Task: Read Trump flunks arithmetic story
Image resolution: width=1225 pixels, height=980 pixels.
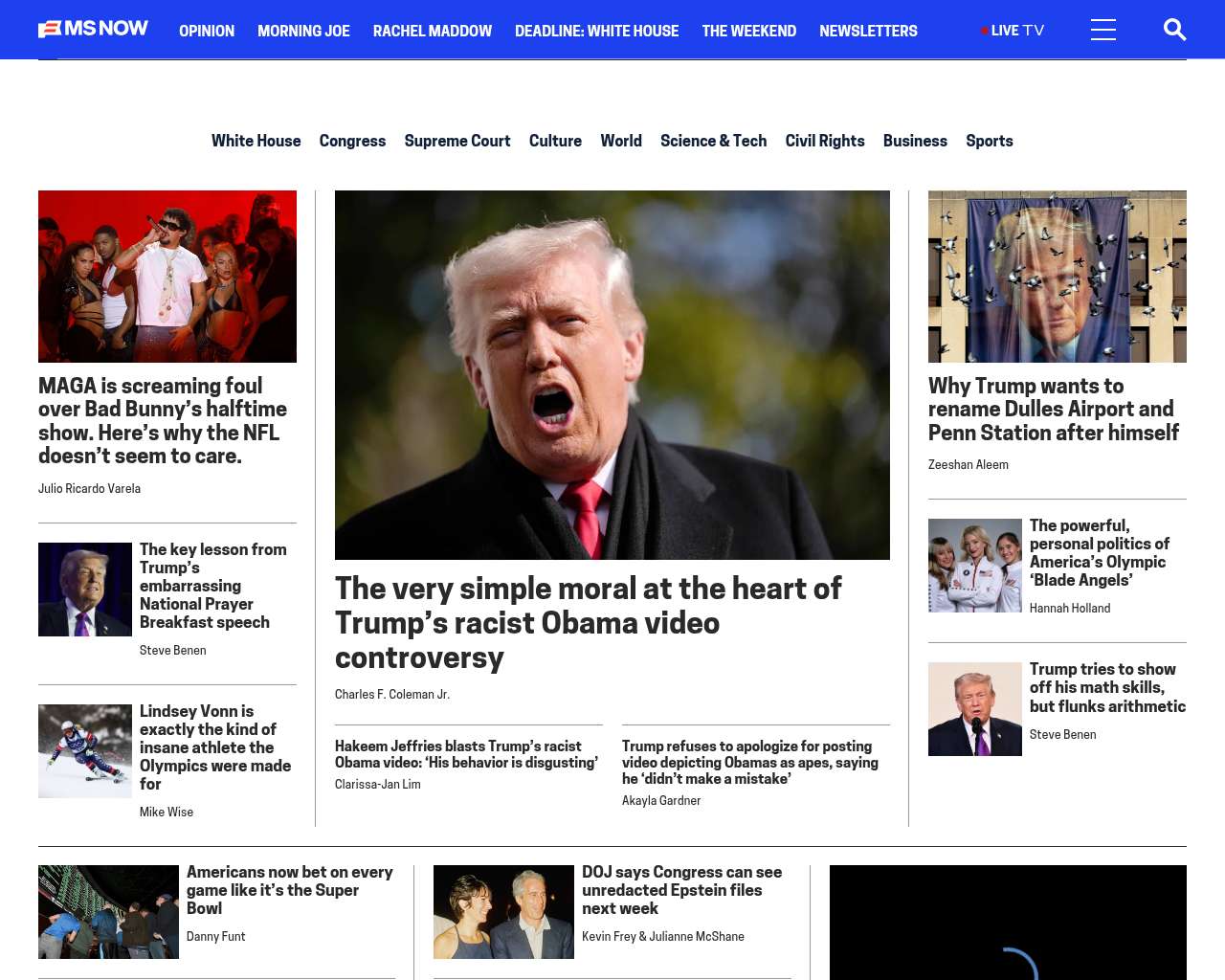Action: pyautogui.click(x=1107, y=687)
